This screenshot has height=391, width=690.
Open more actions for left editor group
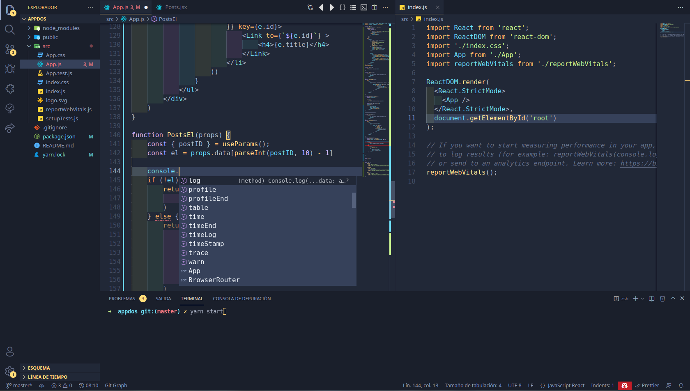[x=385, y=7]
